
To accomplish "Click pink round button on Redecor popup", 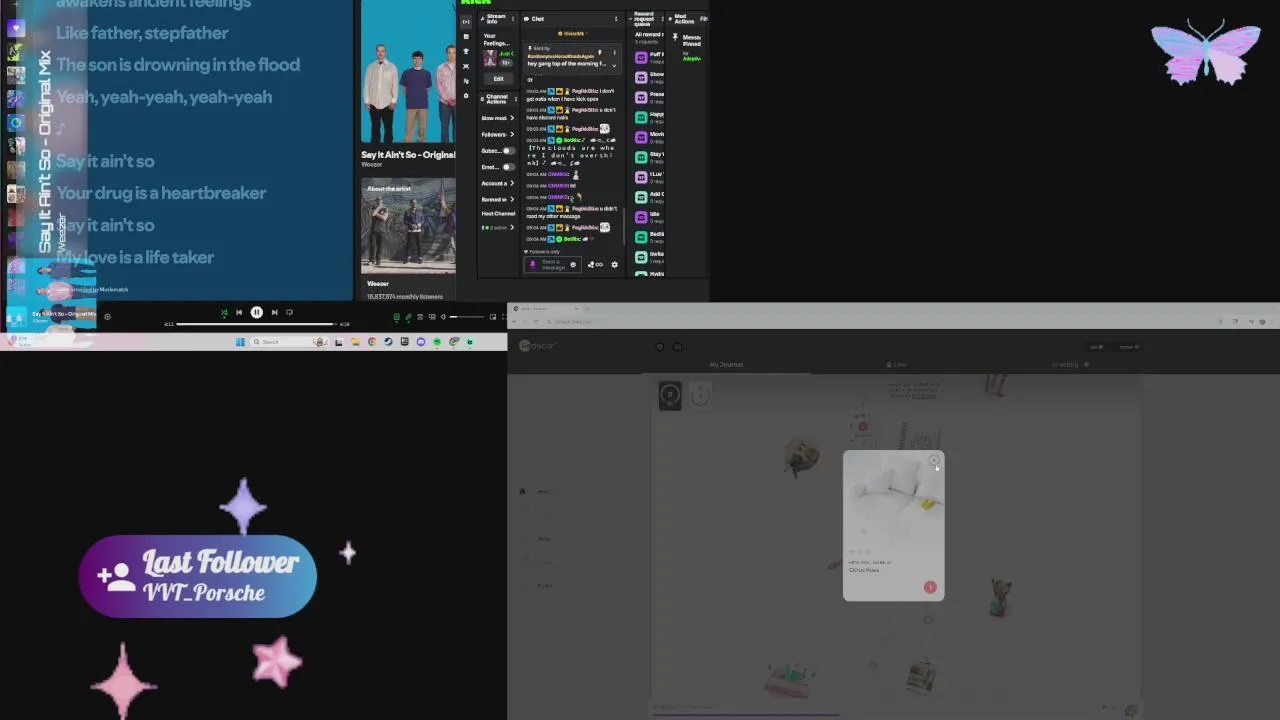I will pos(930,587).
